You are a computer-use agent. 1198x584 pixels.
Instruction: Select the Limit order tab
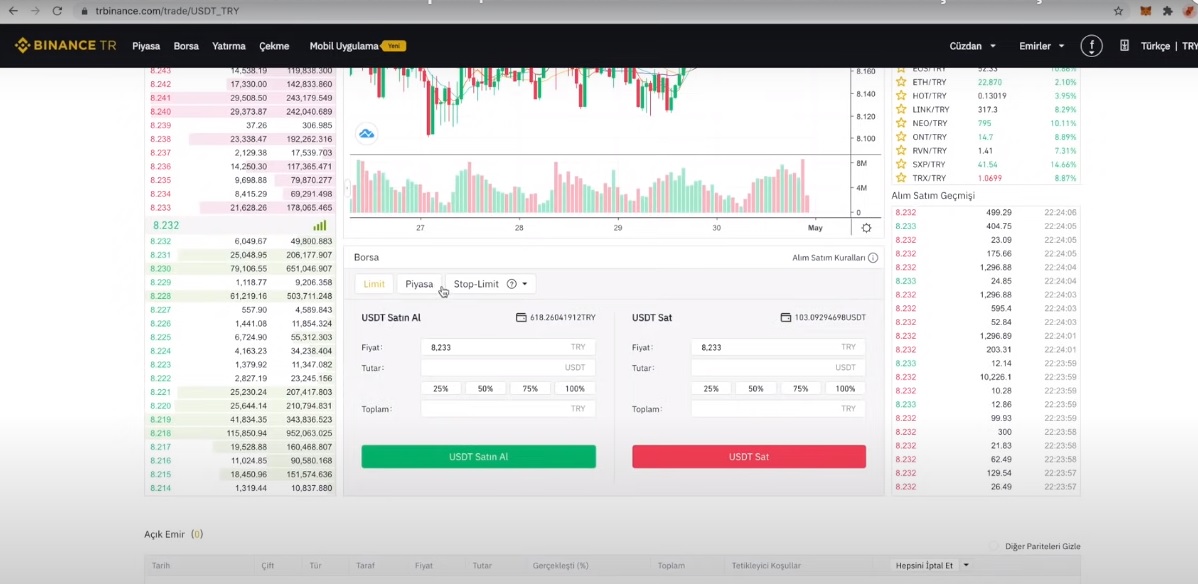click(x=374, y=284)
